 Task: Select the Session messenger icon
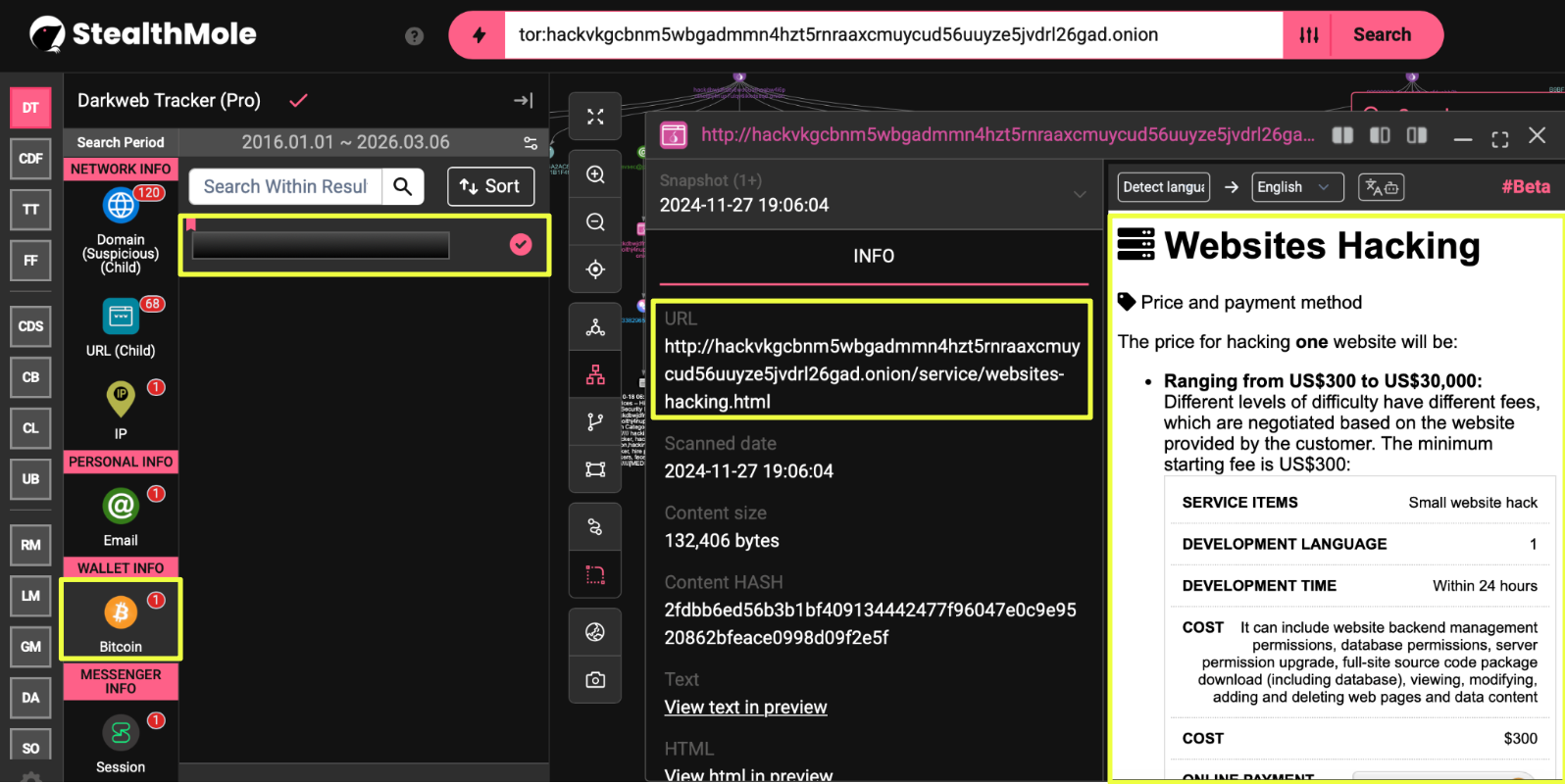pos(121,733)
